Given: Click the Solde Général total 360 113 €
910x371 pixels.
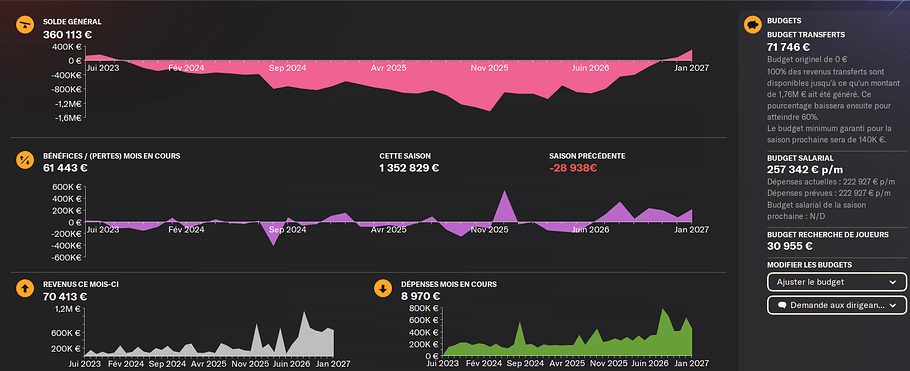Looking at the screenshot, I should (67, 34).
